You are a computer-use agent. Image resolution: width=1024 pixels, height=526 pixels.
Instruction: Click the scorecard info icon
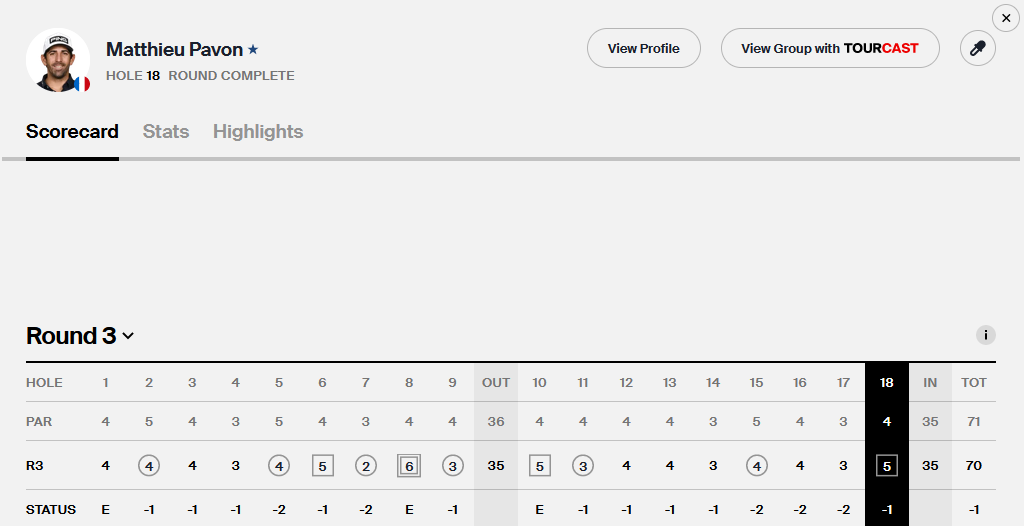(985, 336)
